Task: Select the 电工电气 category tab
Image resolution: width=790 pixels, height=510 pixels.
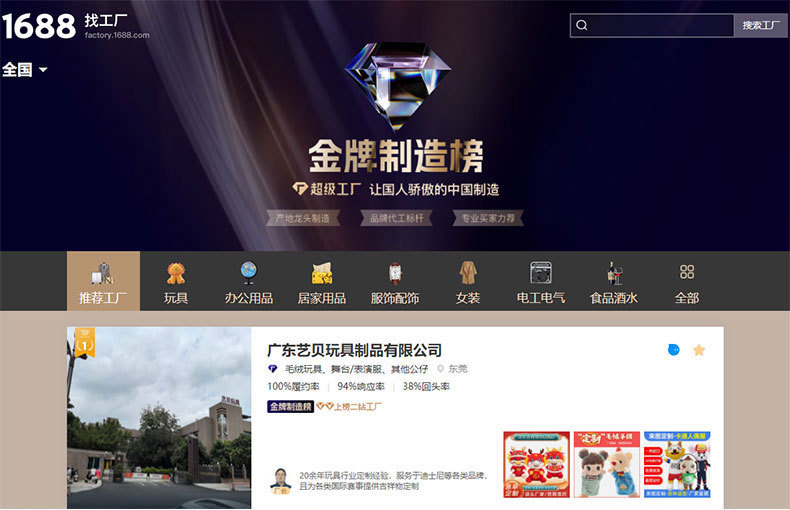Action: [541, 281]
